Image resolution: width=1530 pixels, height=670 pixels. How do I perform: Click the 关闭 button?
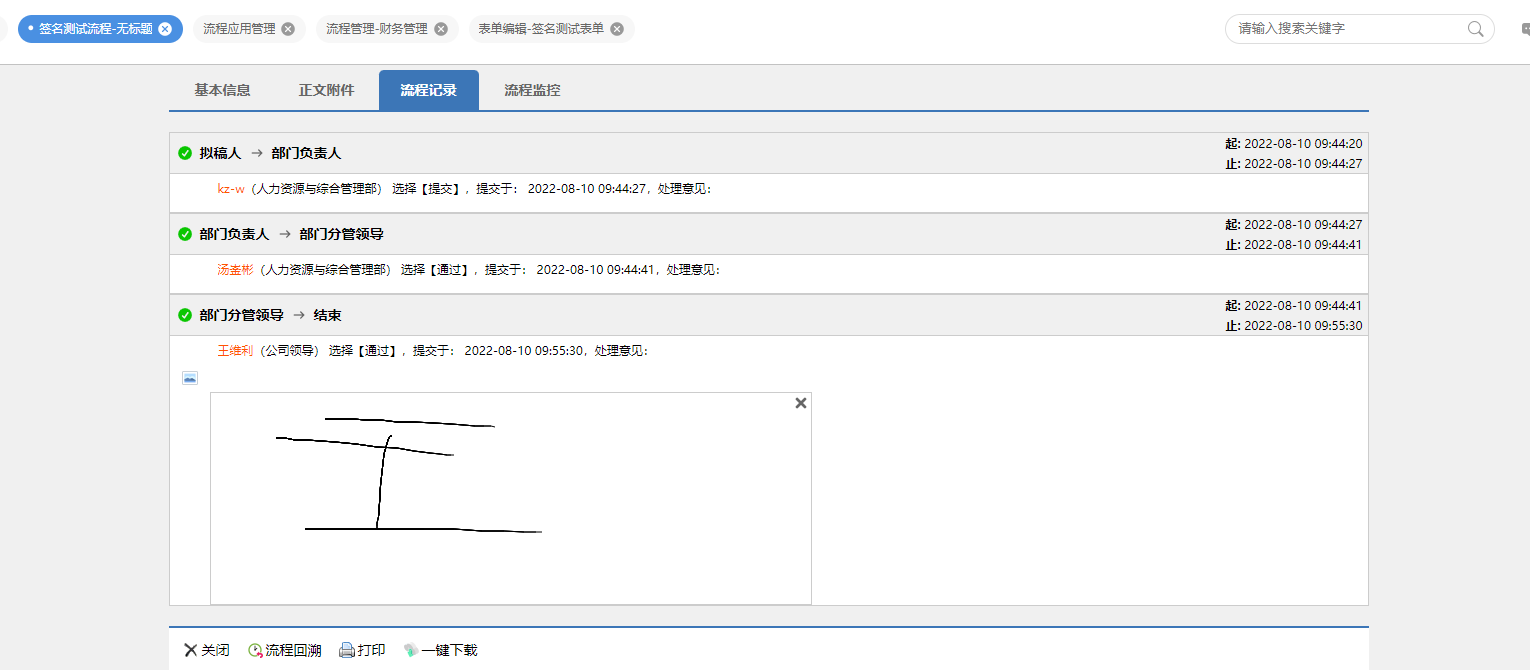[207, 650]
